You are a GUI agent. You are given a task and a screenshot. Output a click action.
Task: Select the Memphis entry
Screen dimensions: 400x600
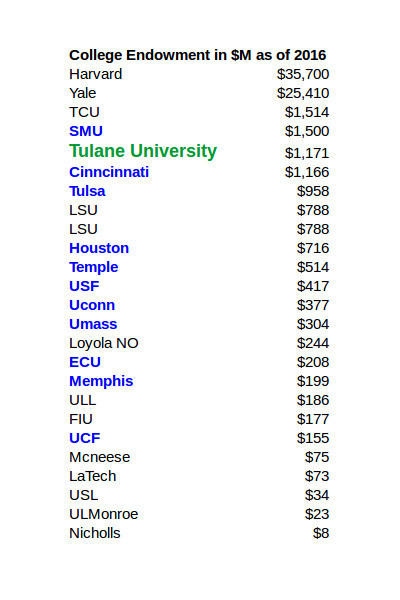101,382
